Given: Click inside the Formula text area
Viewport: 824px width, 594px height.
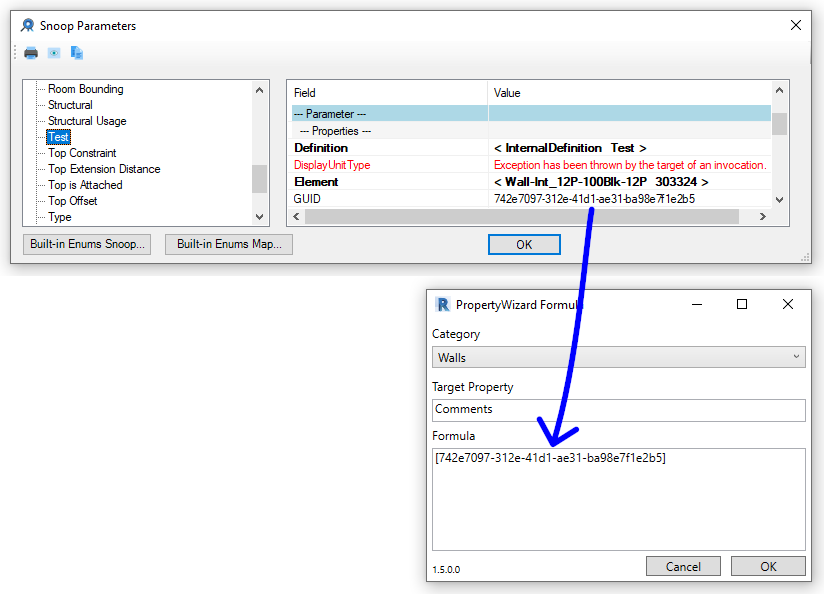Looking at the screenshot, I should 619,499.
